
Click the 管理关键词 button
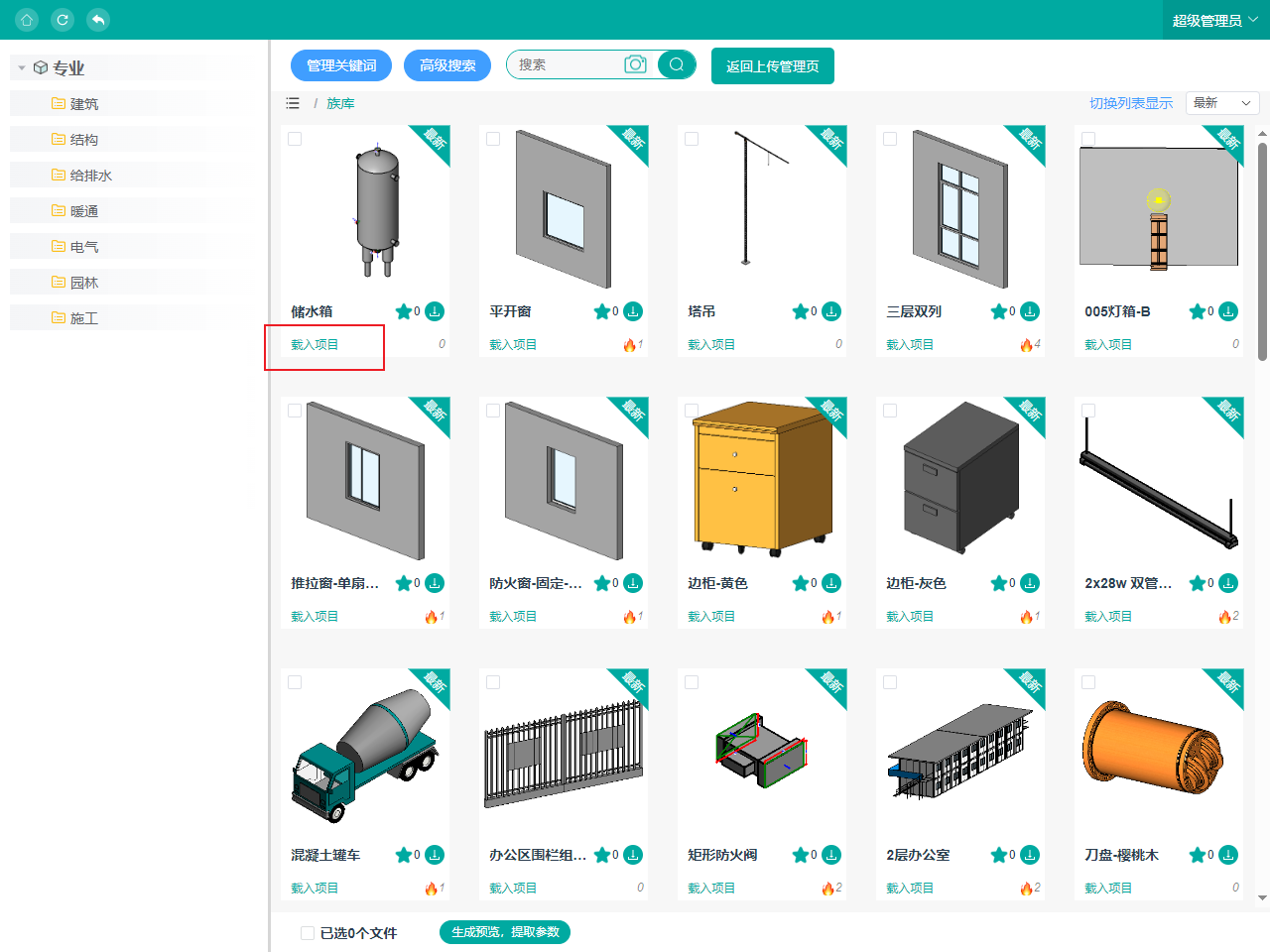coord(341,65)
